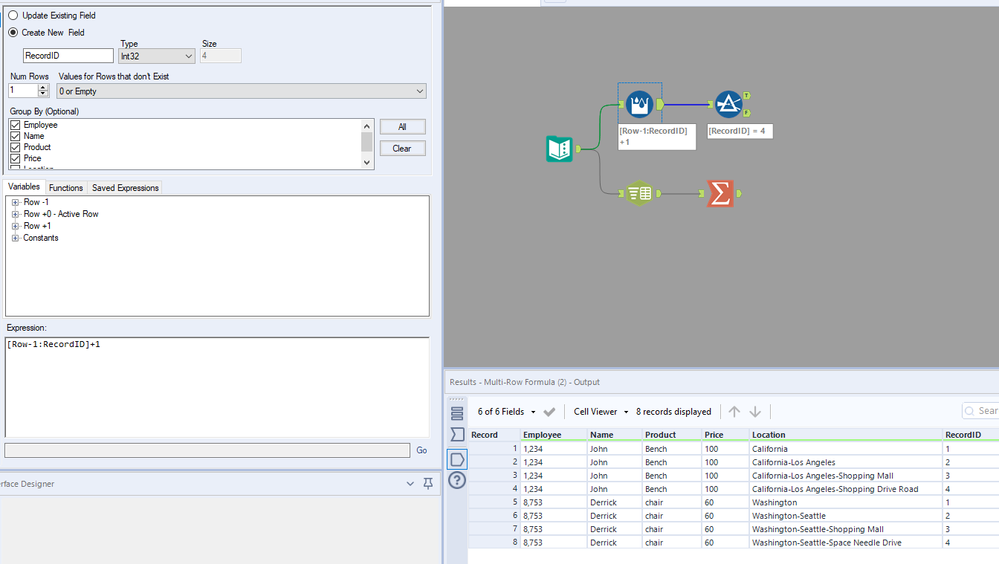This screenshot has width=999, height=564.
Task: Select cell Washington-Seattle-Space Needle Drive
Action: tap(845, 542)
